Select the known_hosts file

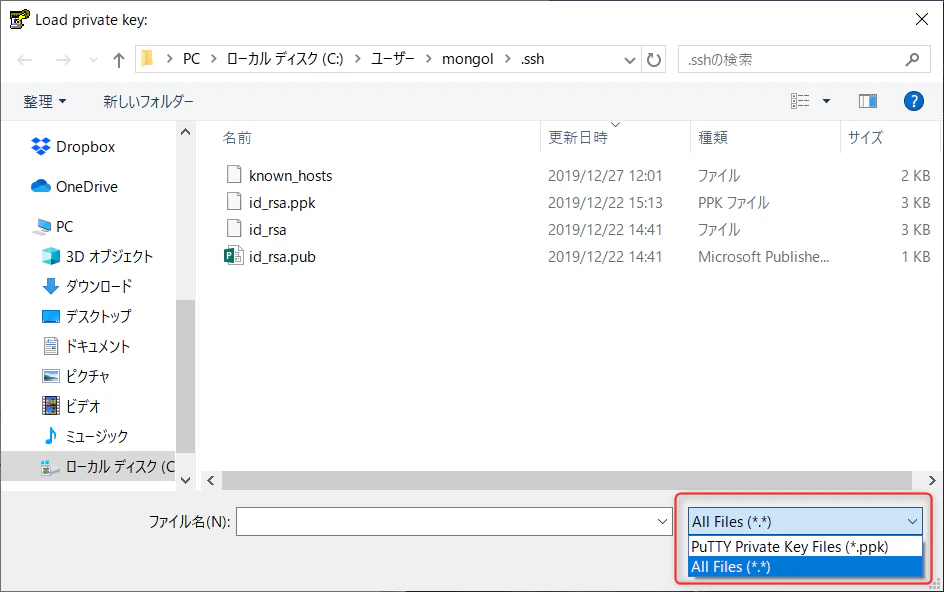pyautogui.click(x=291, y=176)
